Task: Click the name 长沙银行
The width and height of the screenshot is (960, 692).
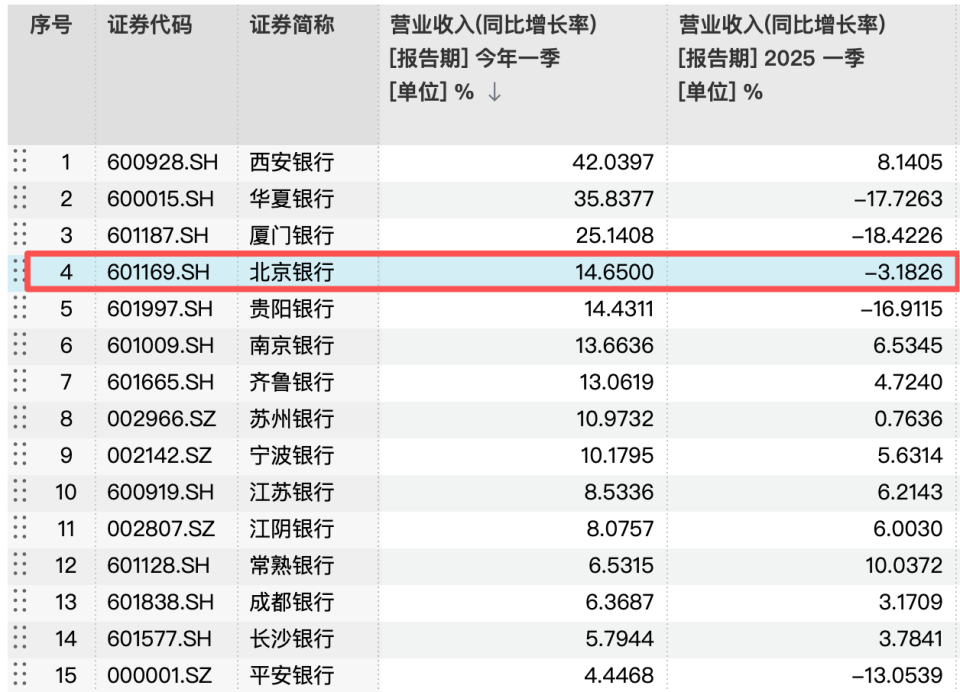Action: pyautogui.click(x=292, y=639)
